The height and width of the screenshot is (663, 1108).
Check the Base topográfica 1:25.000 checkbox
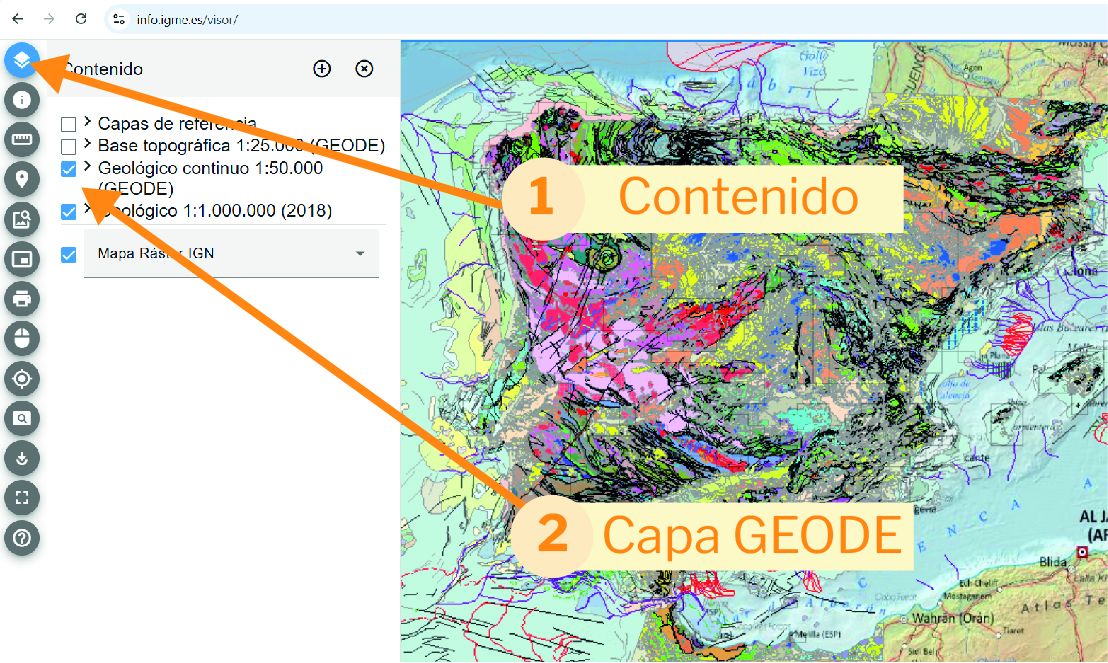(x=69, y=147)
